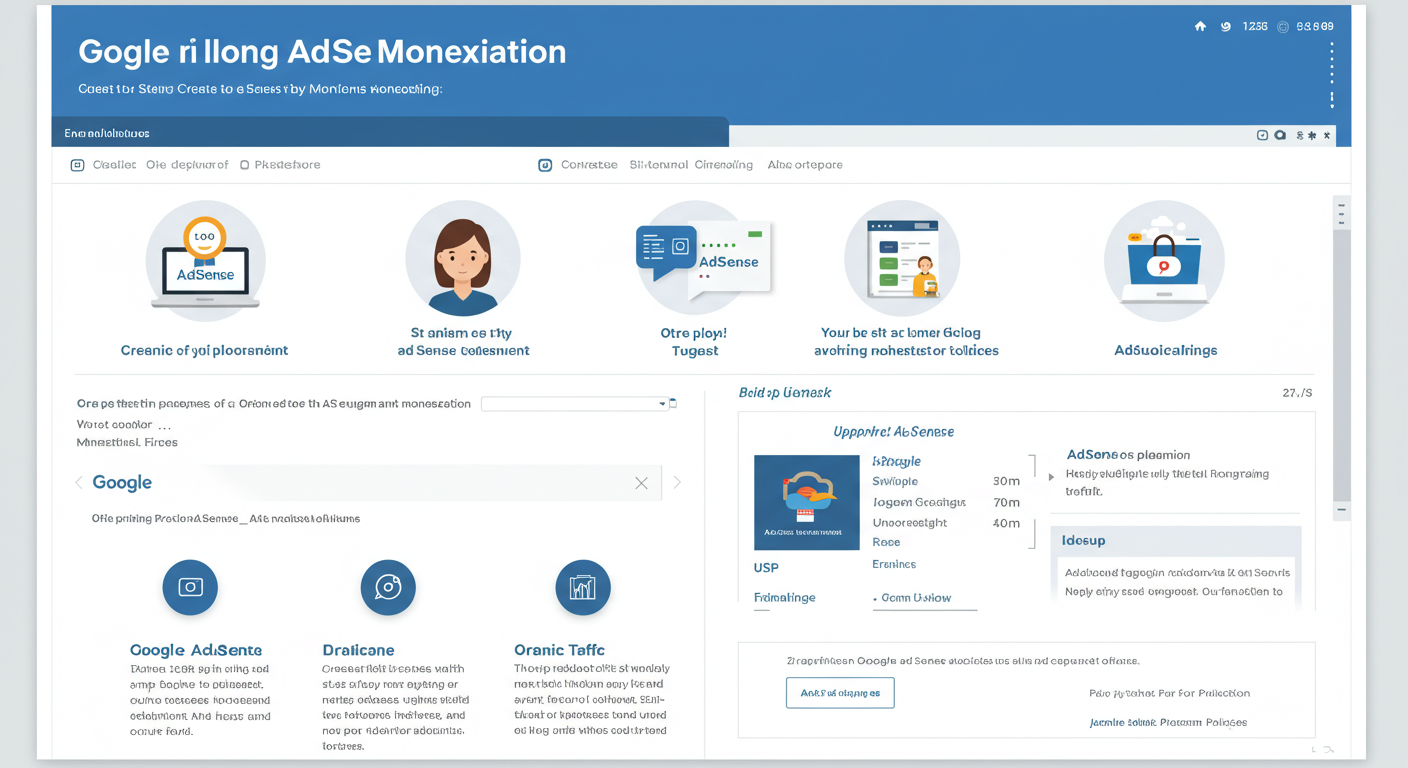Click the 30m value in the list

tap(1006, 482)
